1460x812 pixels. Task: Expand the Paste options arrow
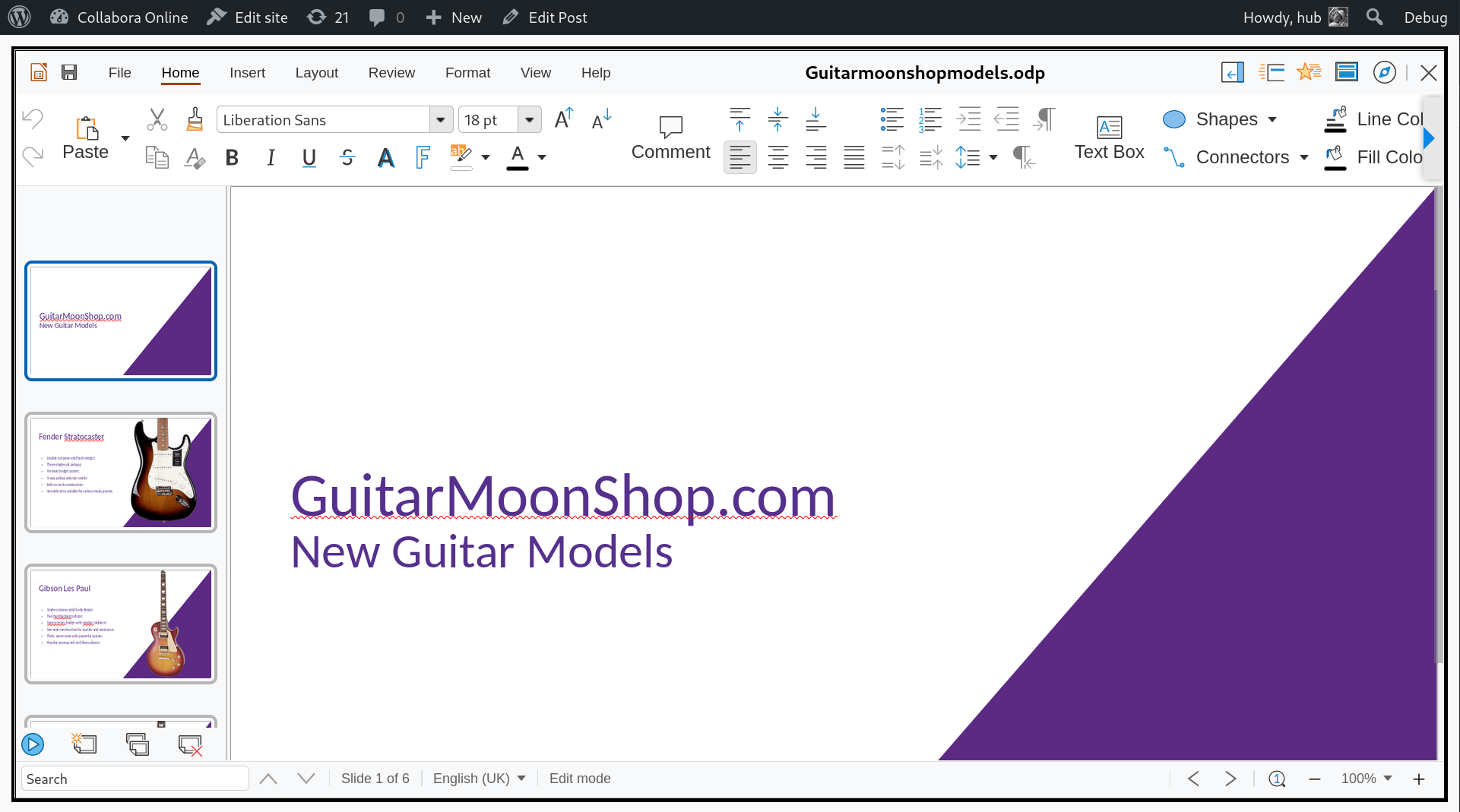tap(125, 138)
